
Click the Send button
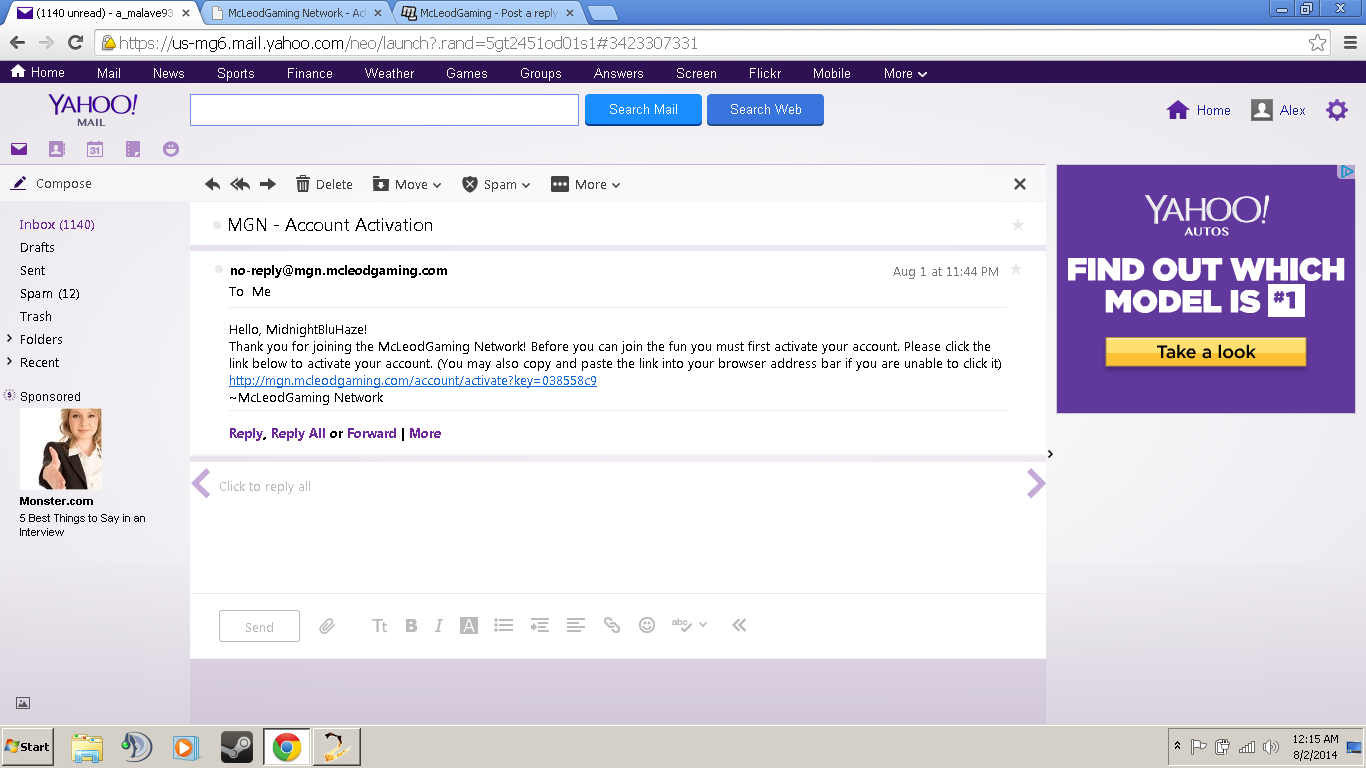pos(259,626)
